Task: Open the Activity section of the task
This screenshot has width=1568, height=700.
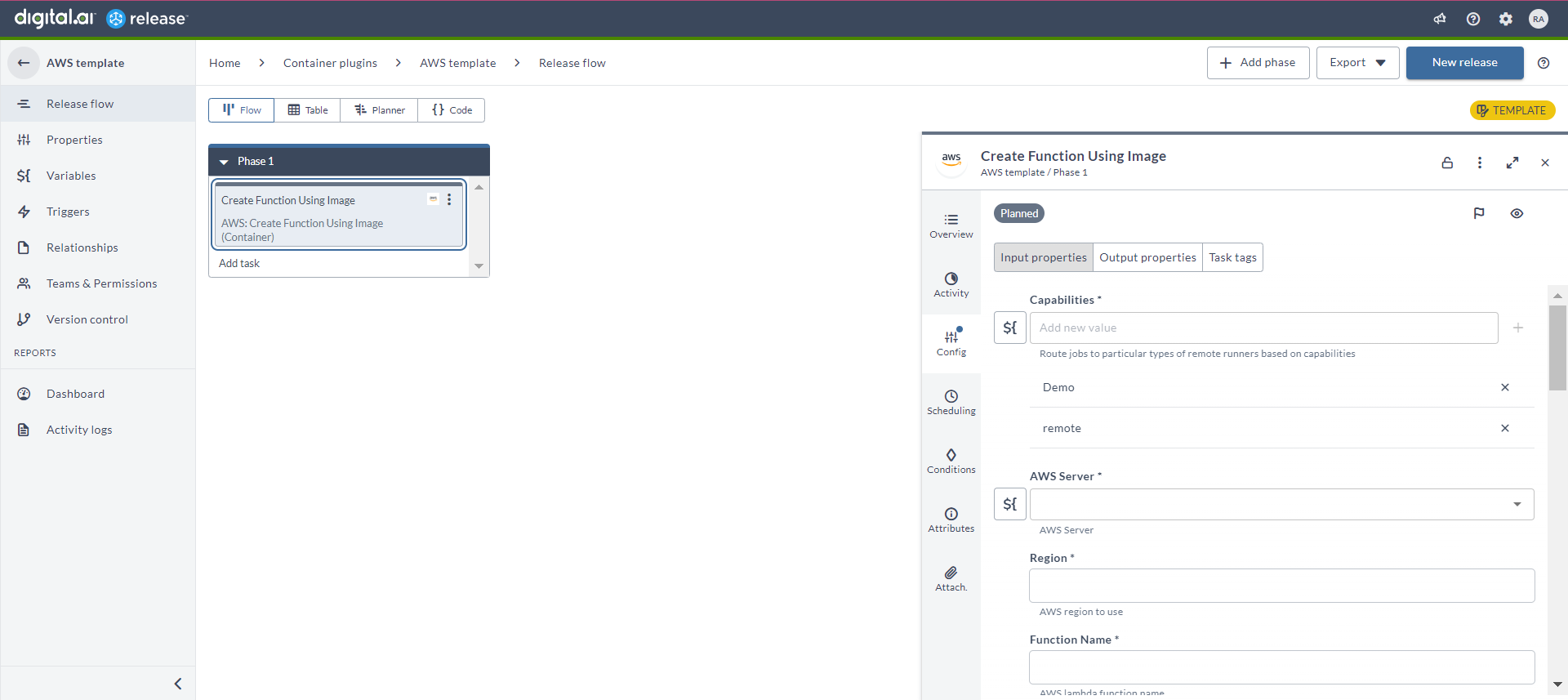Action: pos(951,285)
